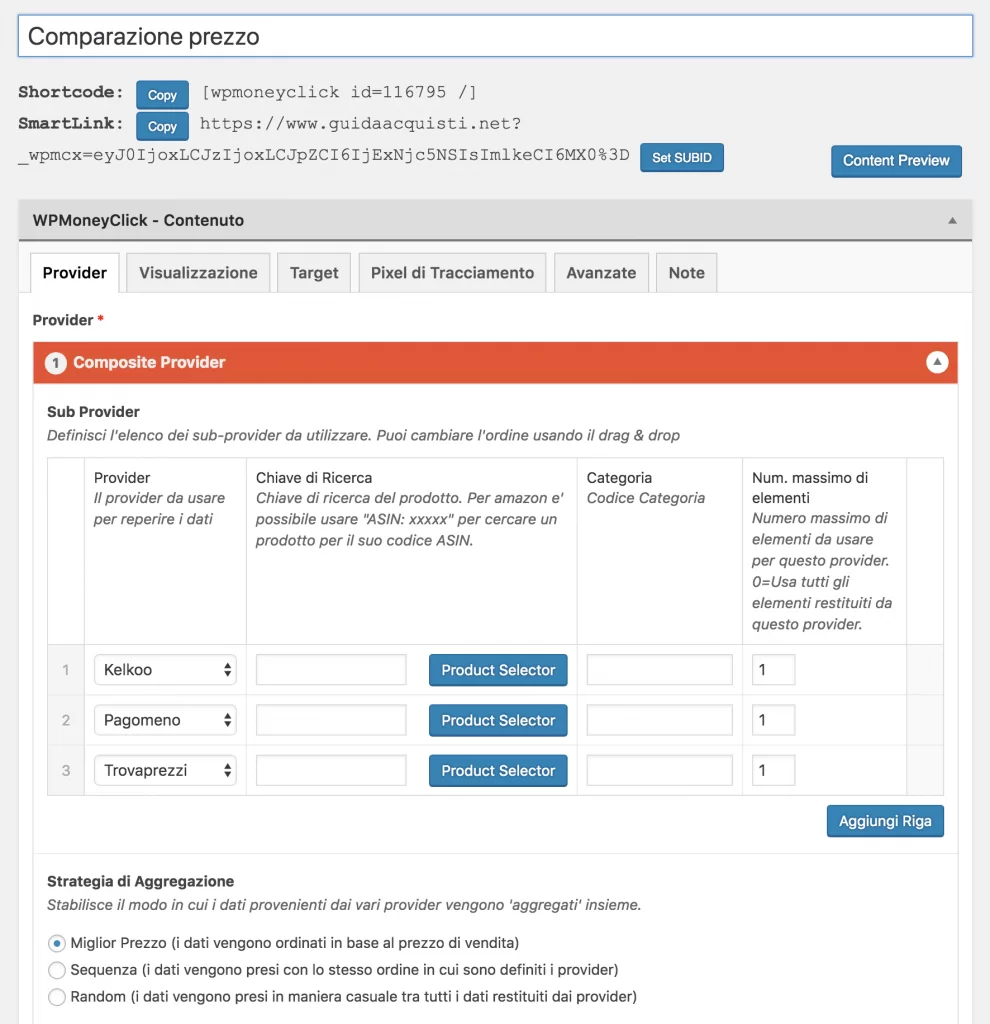Add a row with Aggiungi Riga
The height and width of the screenshot is (1024, 990).
(x=885, y=821)
